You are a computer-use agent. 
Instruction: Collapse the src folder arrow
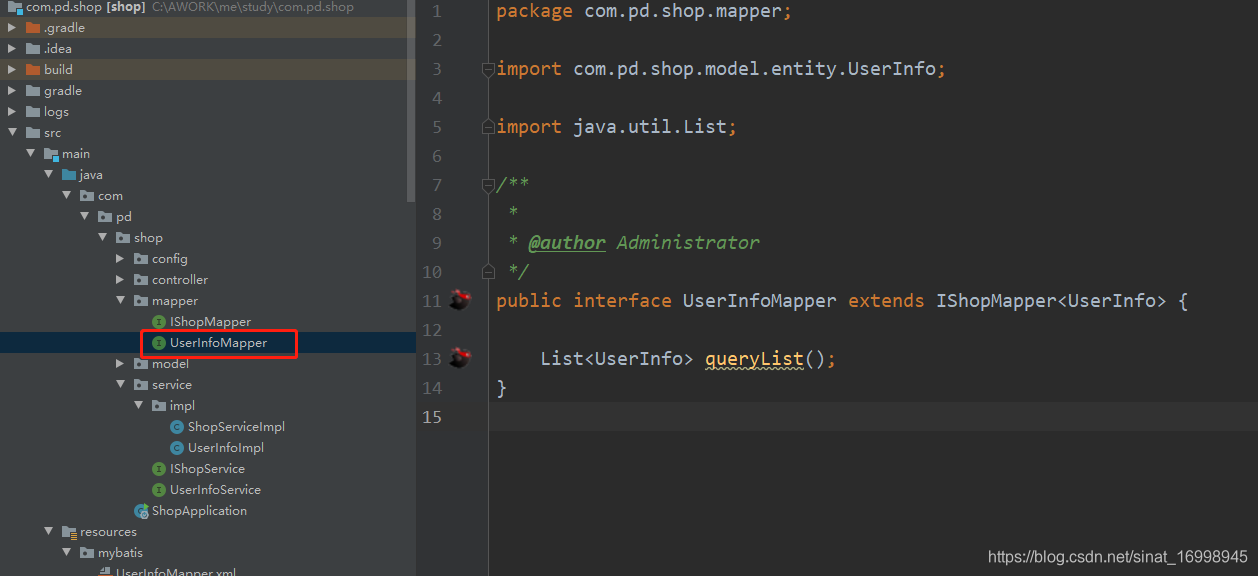click(12, 132)
